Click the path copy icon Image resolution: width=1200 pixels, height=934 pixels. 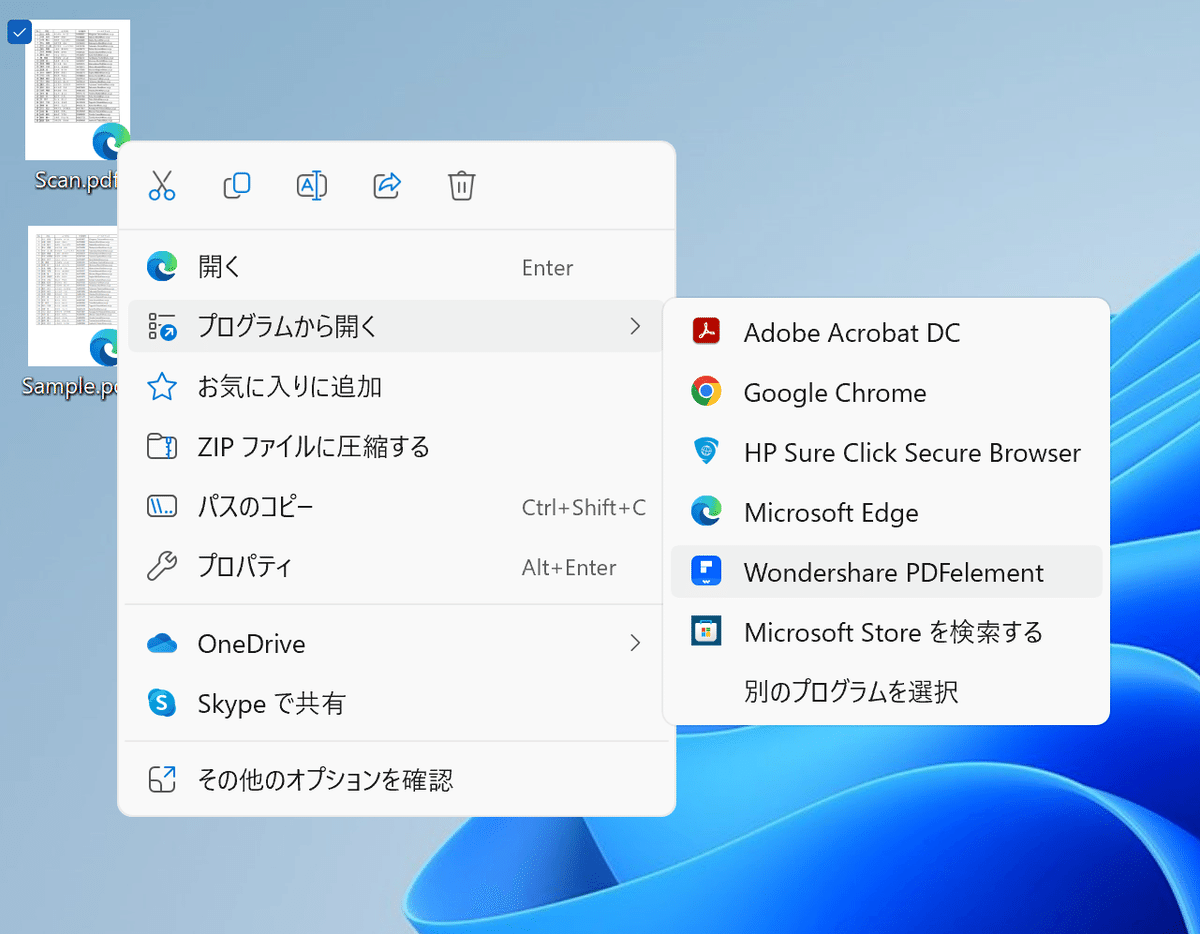click(x=162, y=506)
